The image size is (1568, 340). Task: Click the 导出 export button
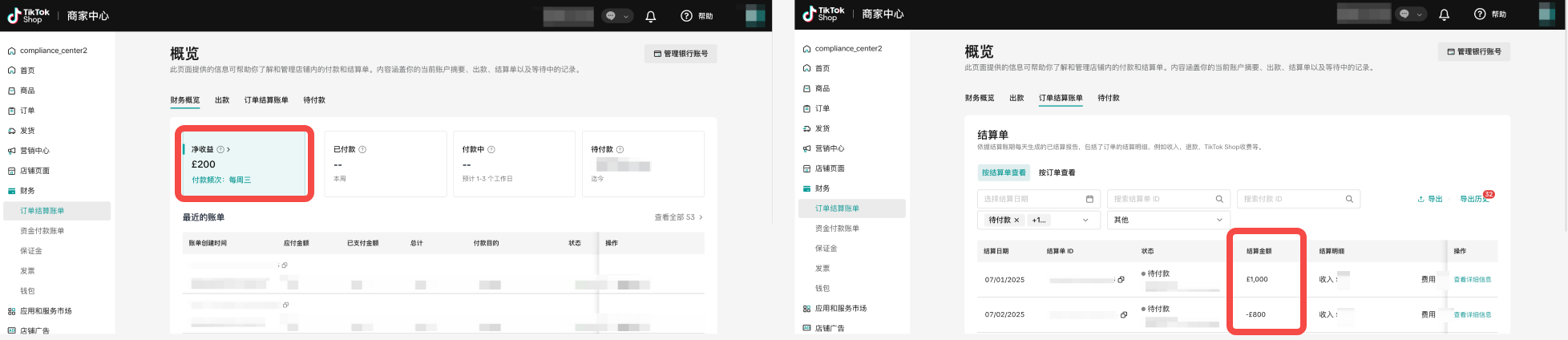tap(1429, 199)
